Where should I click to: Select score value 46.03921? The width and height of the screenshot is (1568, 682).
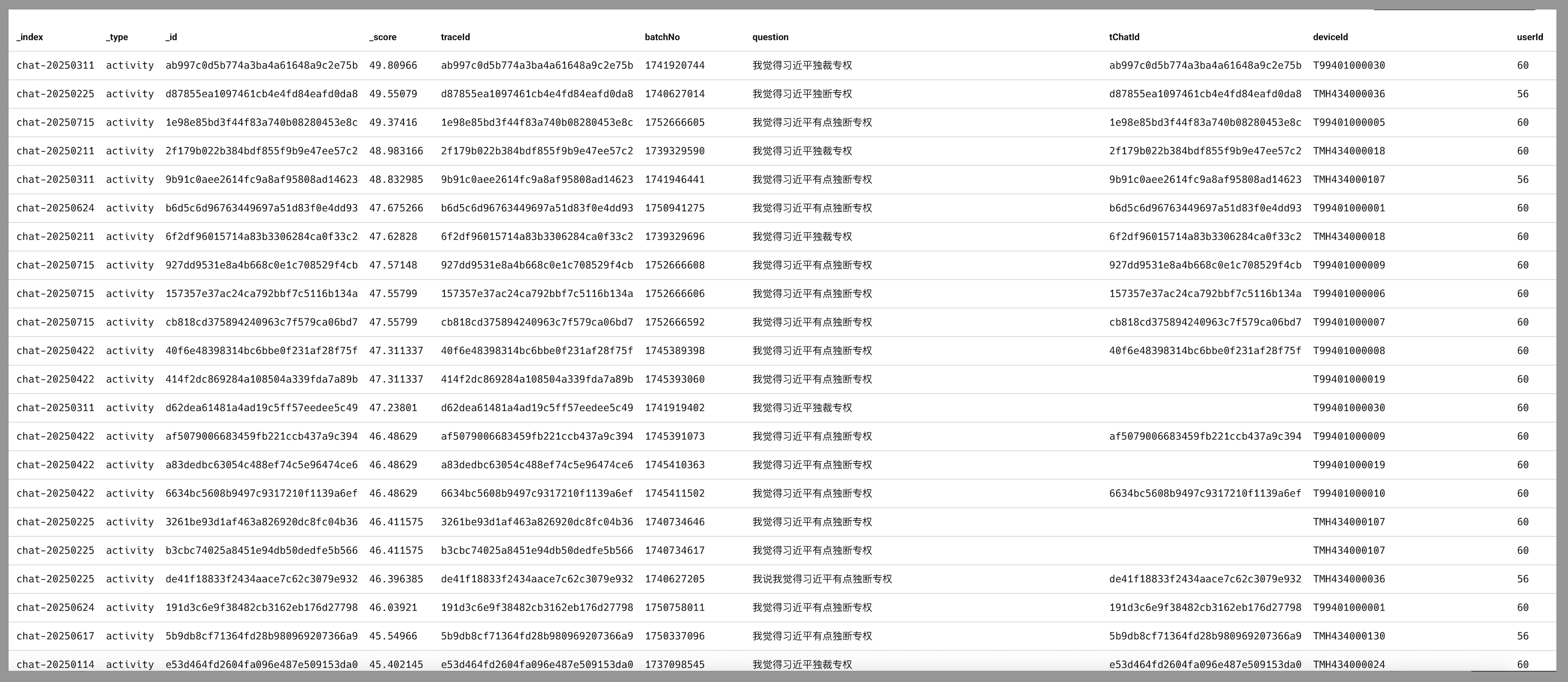click(x=393, y=608)
